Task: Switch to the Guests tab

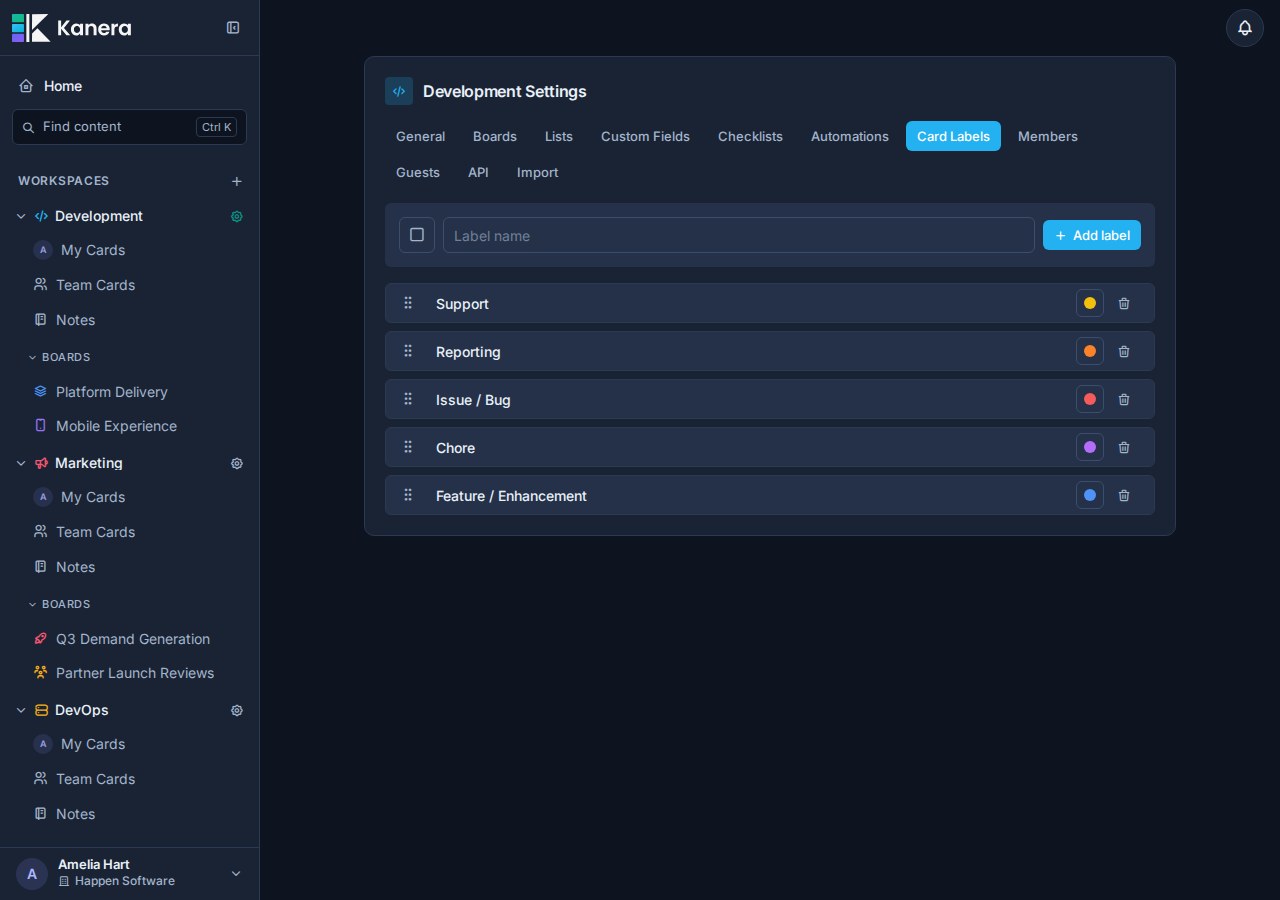Action: pos(418,172)
